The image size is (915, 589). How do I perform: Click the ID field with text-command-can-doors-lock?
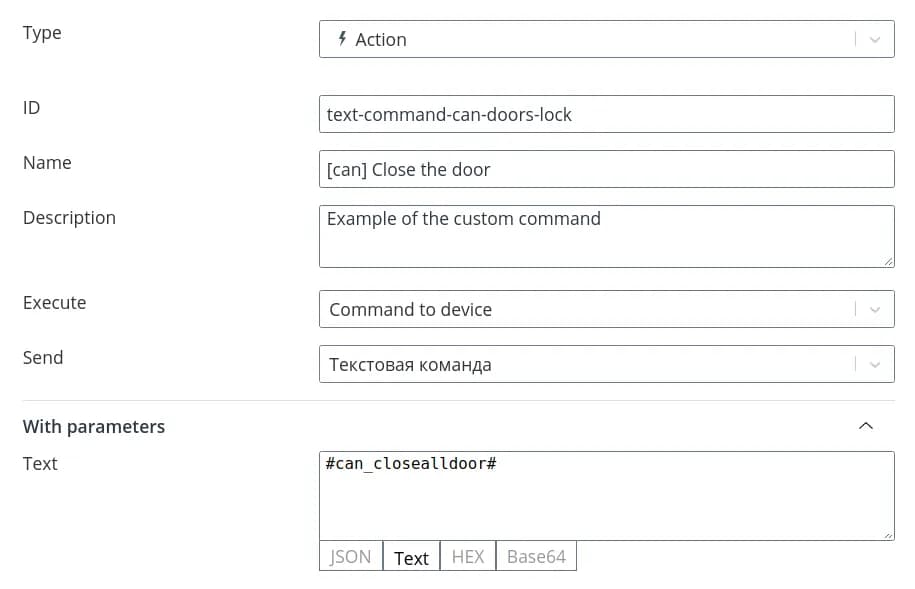pyautogui.click(x=606, y=114)
